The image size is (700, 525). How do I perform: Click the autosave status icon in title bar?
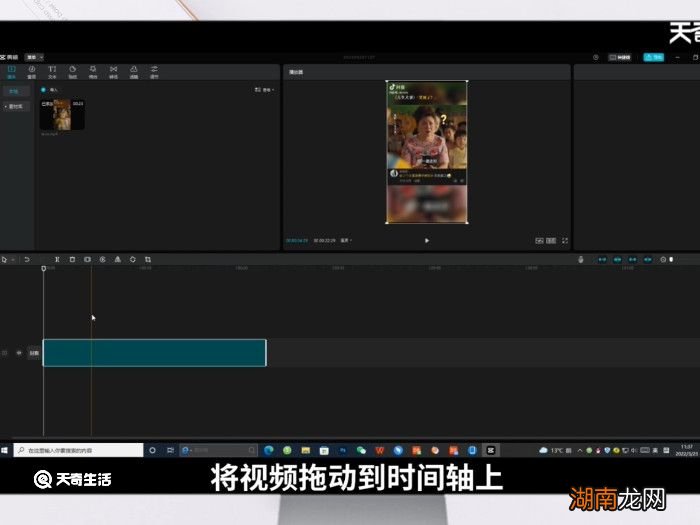click(596, 57)
